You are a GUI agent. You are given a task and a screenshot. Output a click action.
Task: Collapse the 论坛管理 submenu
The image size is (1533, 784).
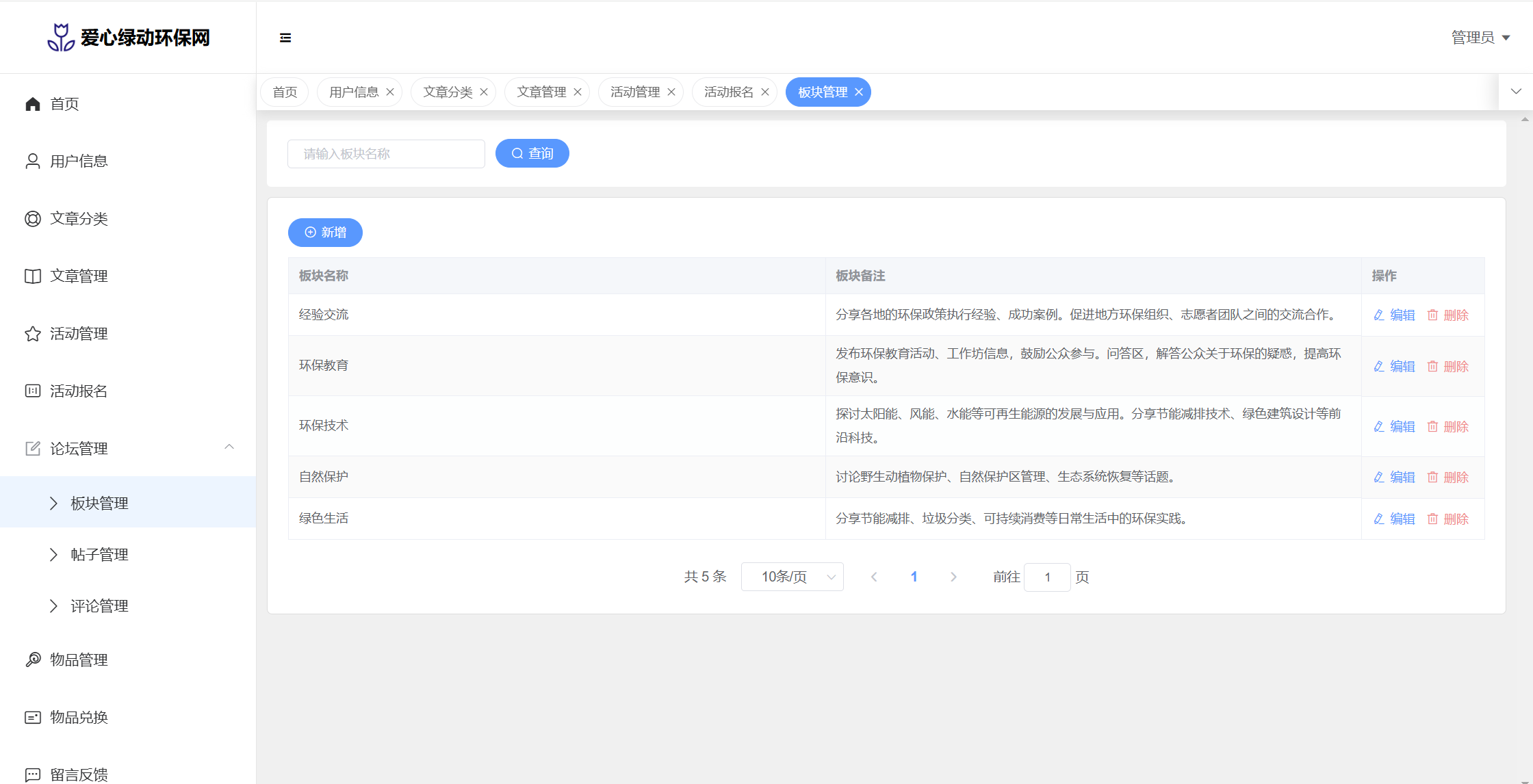click(229, 447)
